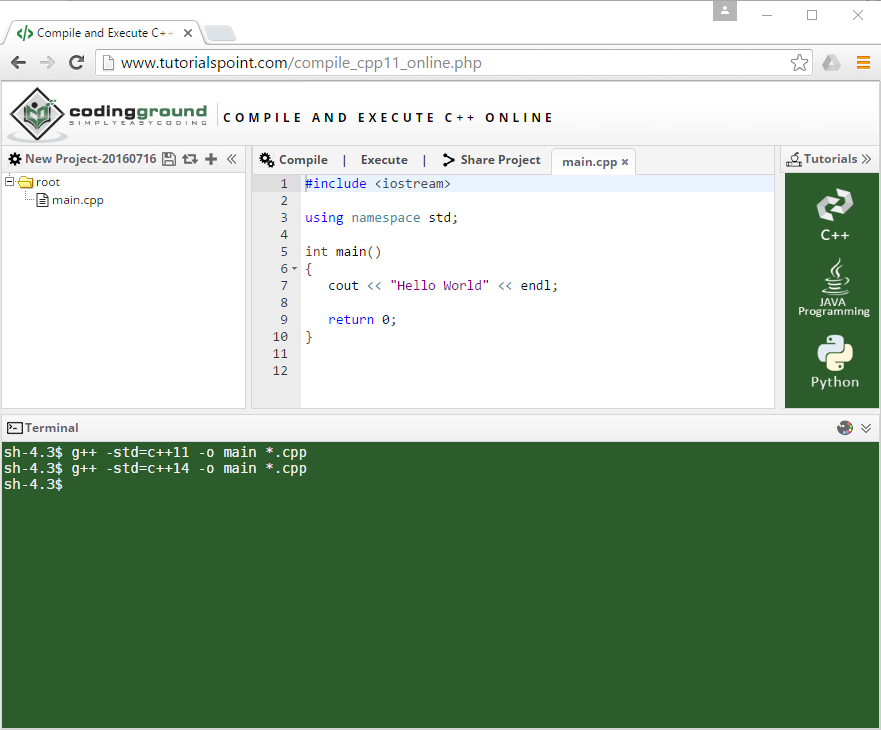The height and width of the screenshot is (730, 881).
Task: Click the Chrome user profile icon
Action: coord(725,11)
